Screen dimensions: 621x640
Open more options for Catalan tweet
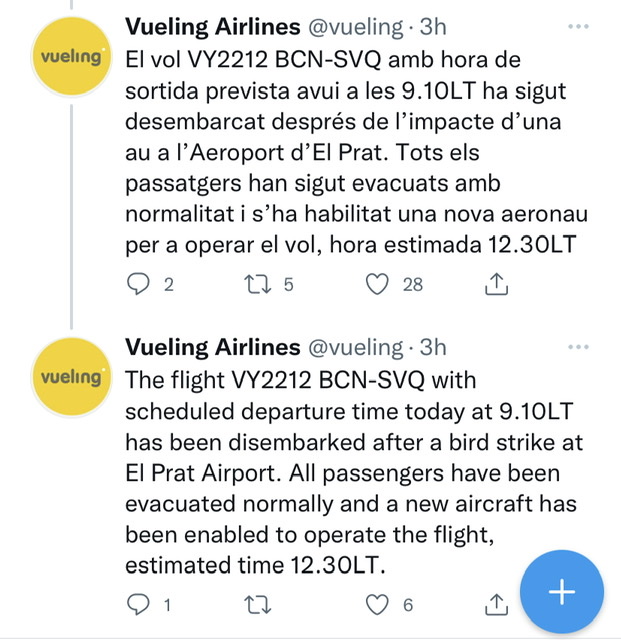[x=578, y=27]
